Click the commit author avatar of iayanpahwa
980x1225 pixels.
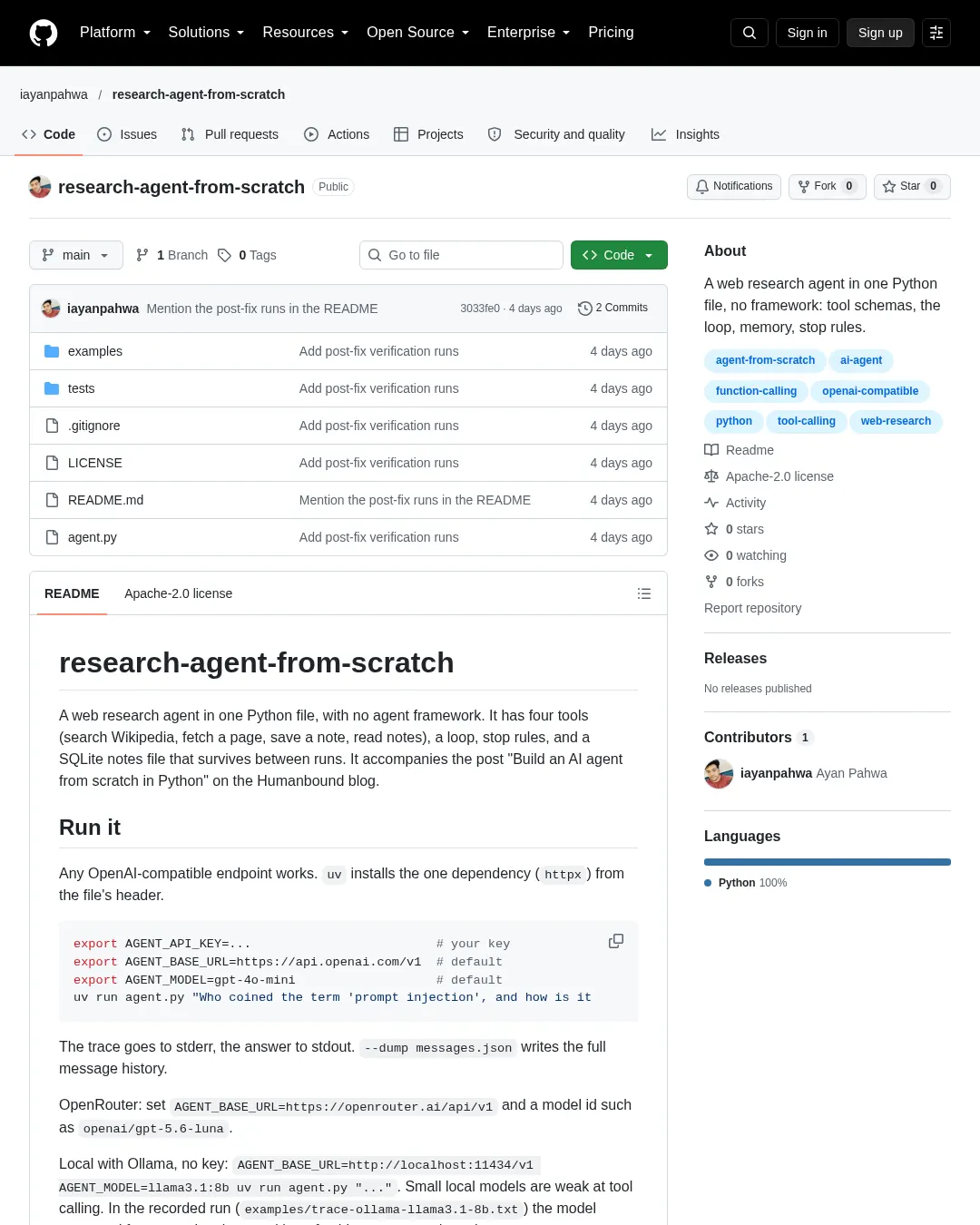coord(51,309)
